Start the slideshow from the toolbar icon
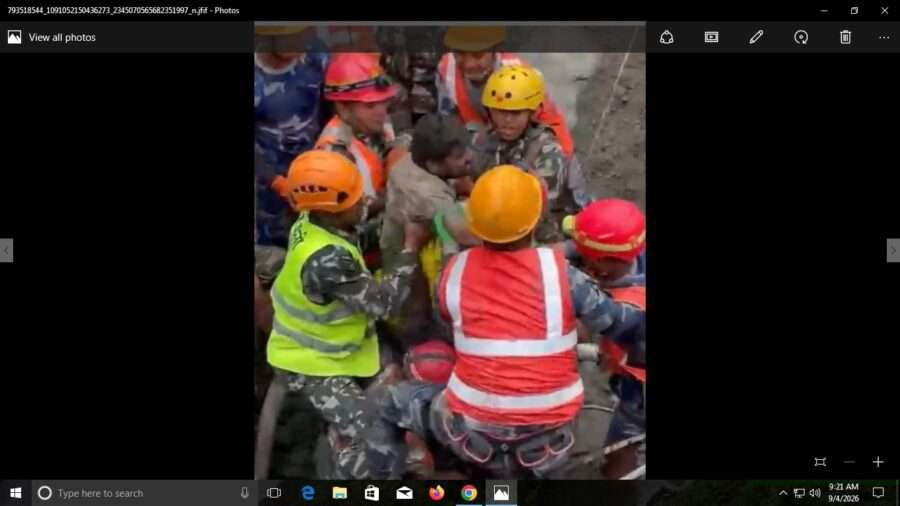Viewport: 900px width, 506px height. 711,37
